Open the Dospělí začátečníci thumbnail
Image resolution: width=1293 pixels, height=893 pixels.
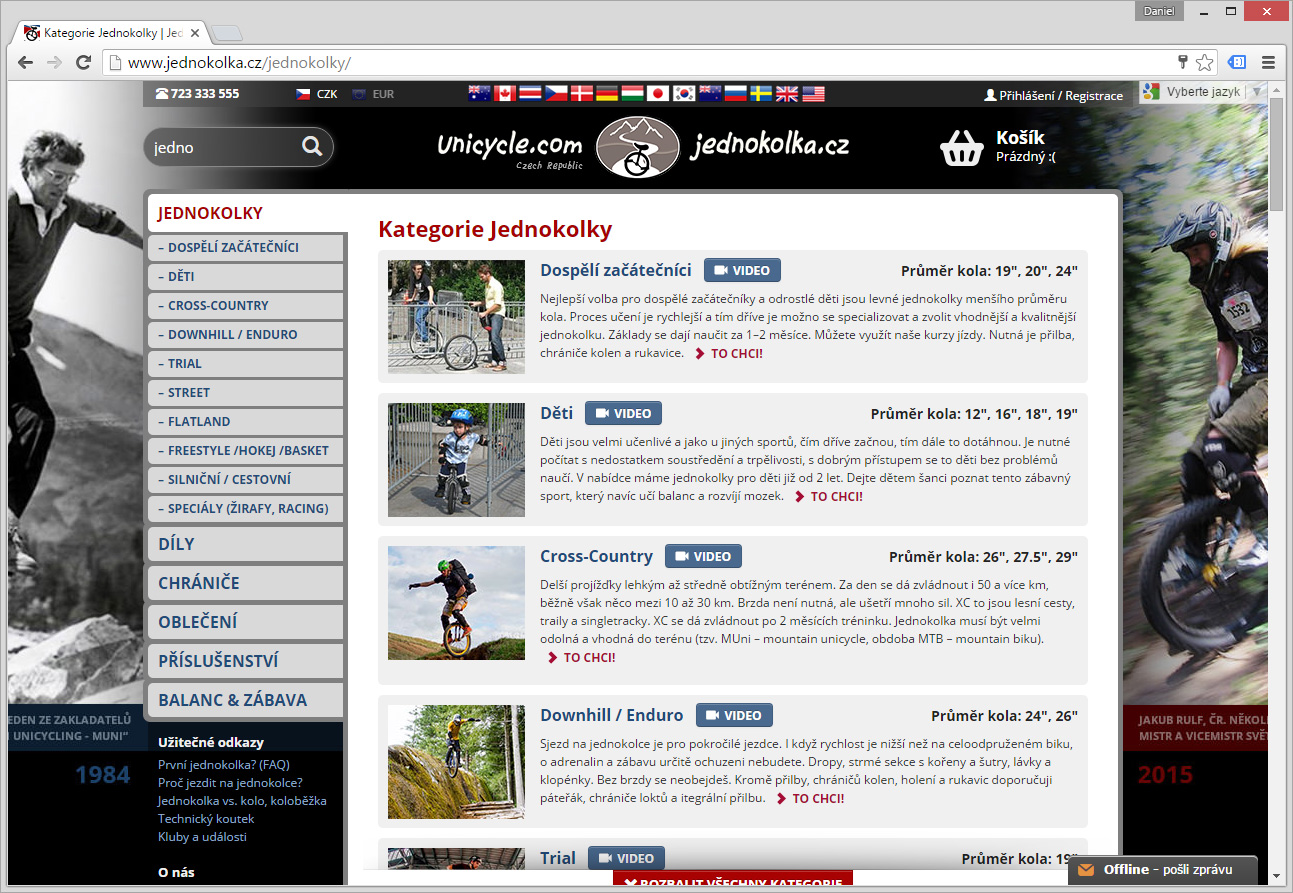pyautogui.click(x=456, y=317)
